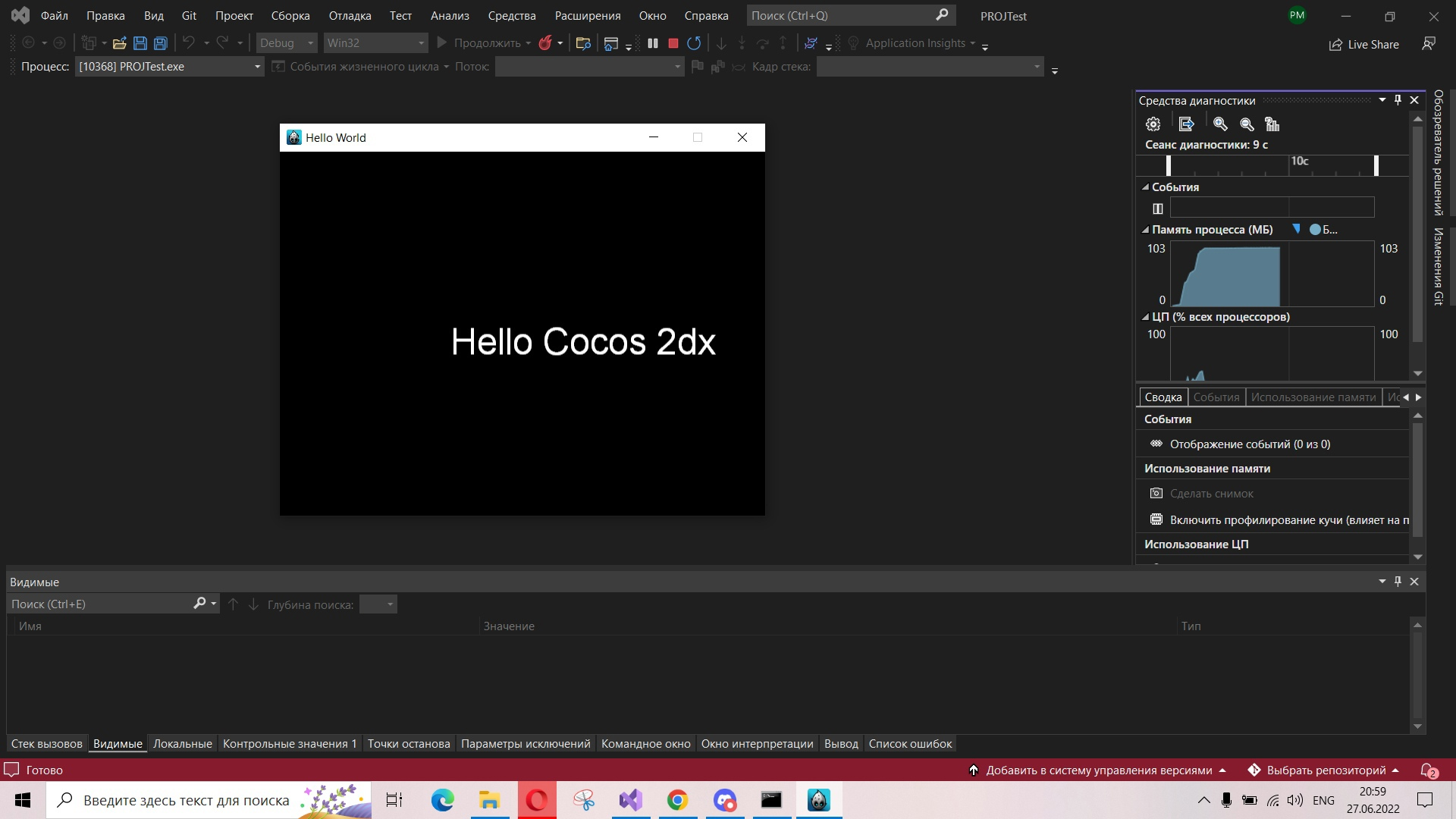Pin the Видимые panel
This screenshot has height=819, width=1456.
pos(1398,582)
